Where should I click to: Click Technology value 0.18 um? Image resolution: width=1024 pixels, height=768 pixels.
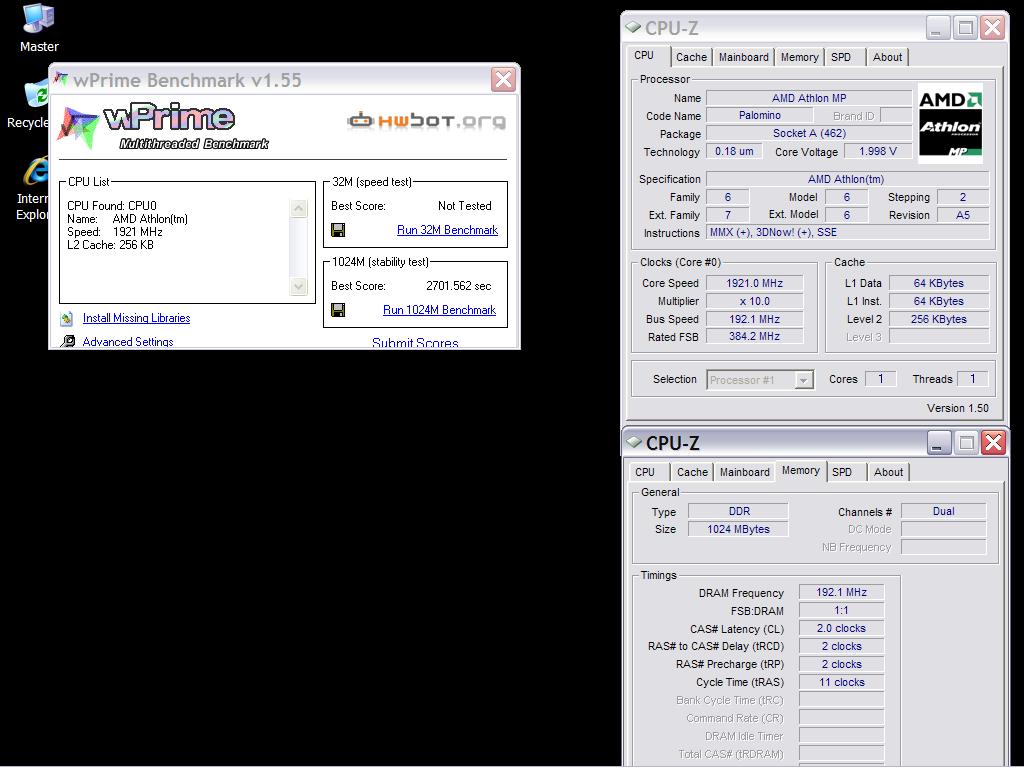tap(734, 151)
